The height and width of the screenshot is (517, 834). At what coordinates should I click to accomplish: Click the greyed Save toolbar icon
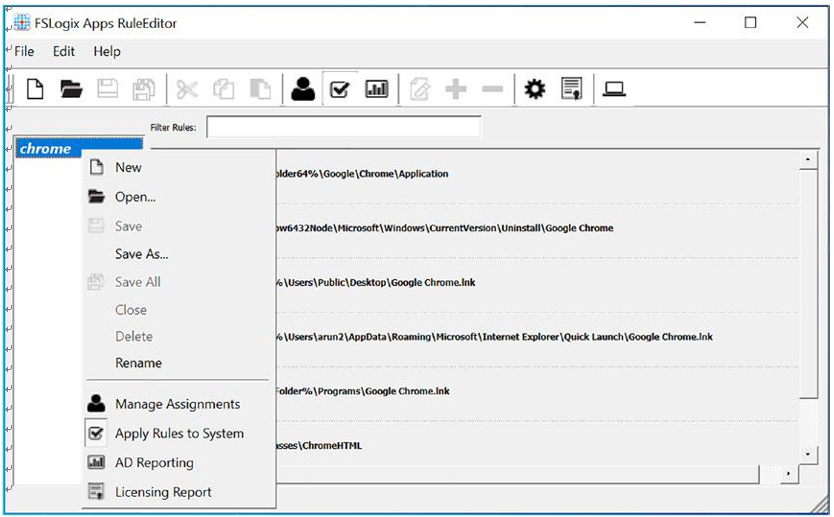tap(107, 89)
